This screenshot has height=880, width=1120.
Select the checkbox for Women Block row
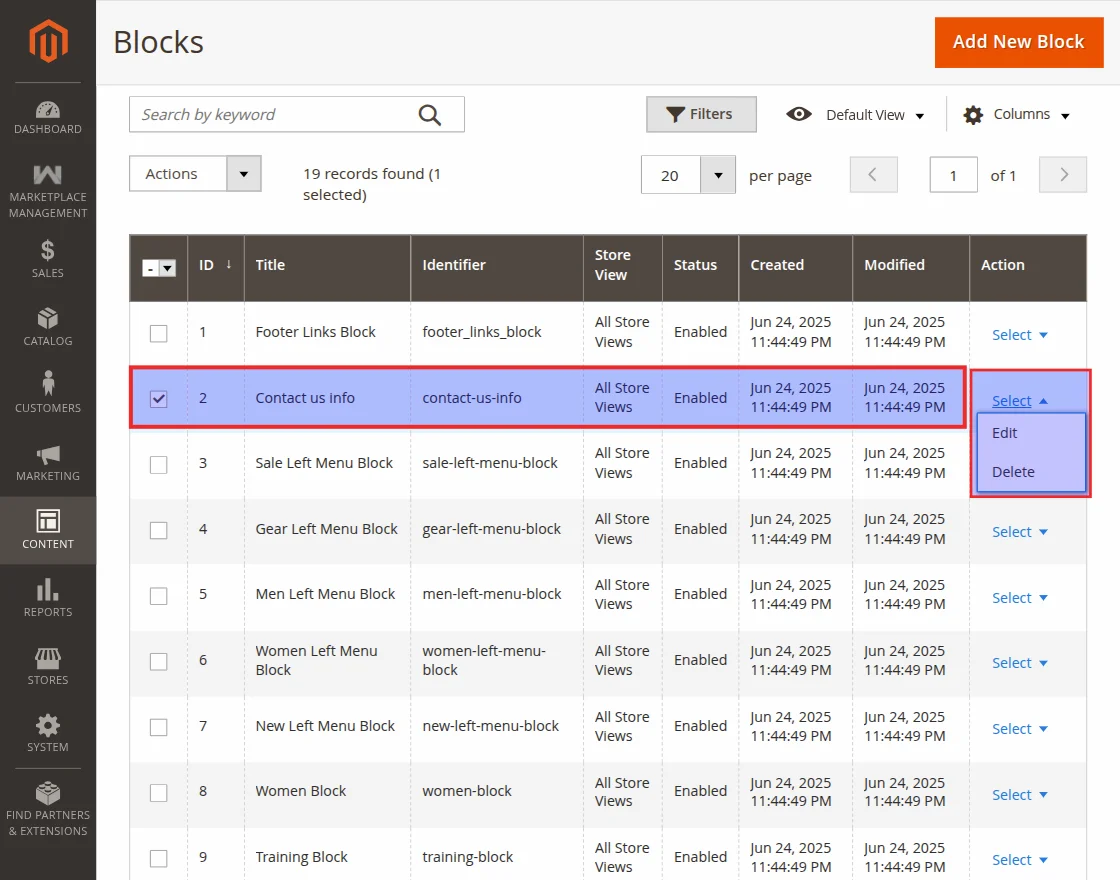[x=158, y=792]
